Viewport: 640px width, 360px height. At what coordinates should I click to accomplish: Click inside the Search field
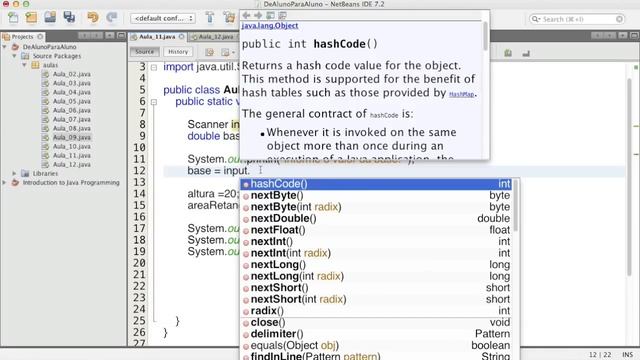(x=577, y=19)
